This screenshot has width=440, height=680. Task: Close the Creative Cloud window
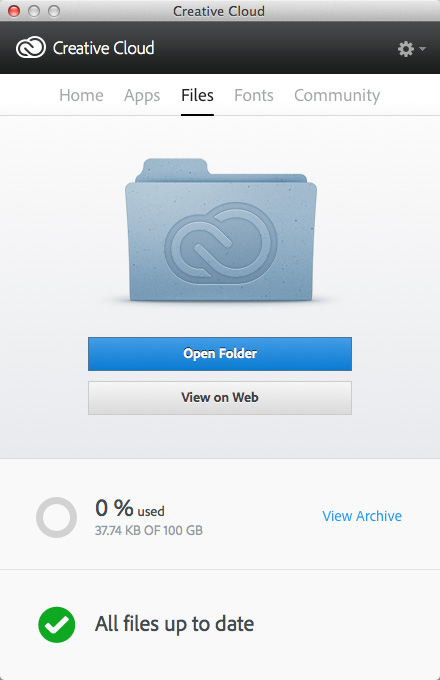(14, 11)
